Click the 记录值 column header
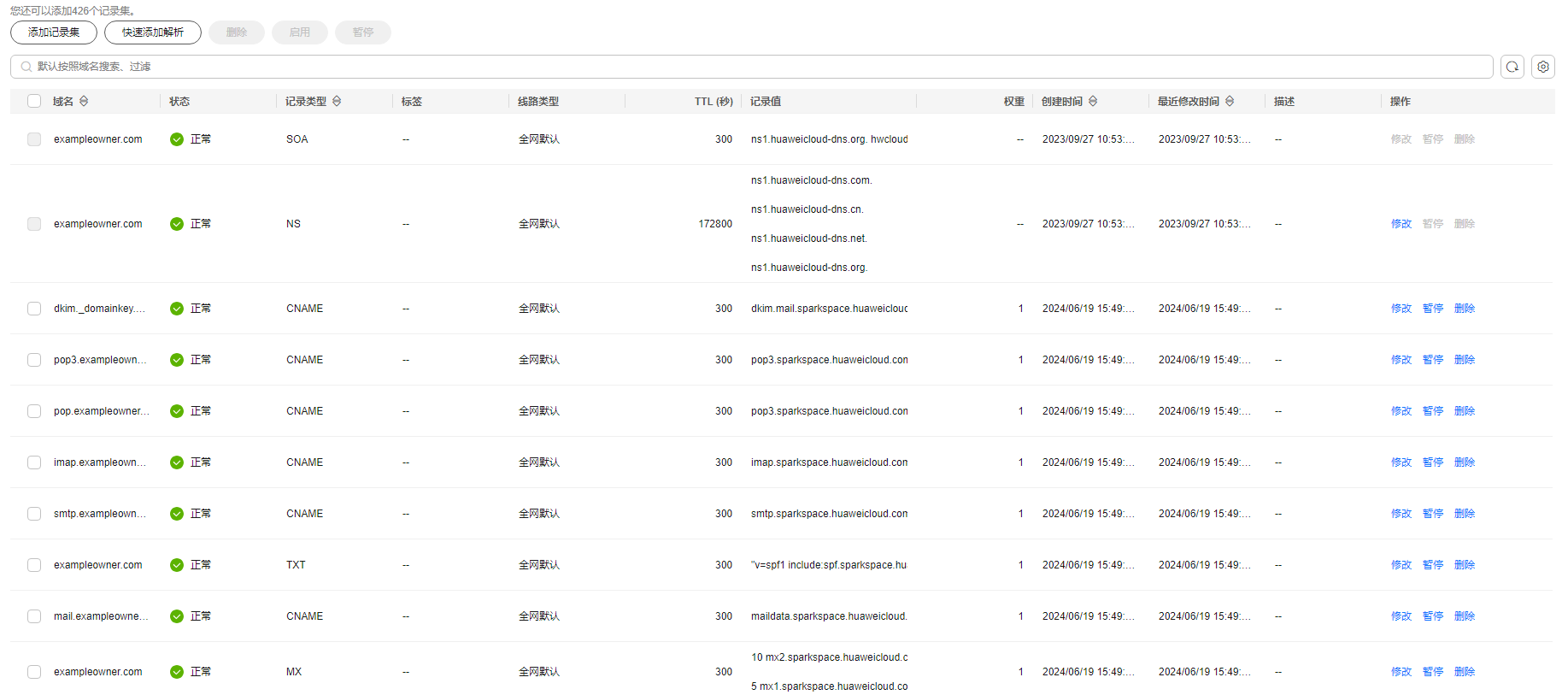This screenshot has height=695, width=1568. tap(766, 102)
